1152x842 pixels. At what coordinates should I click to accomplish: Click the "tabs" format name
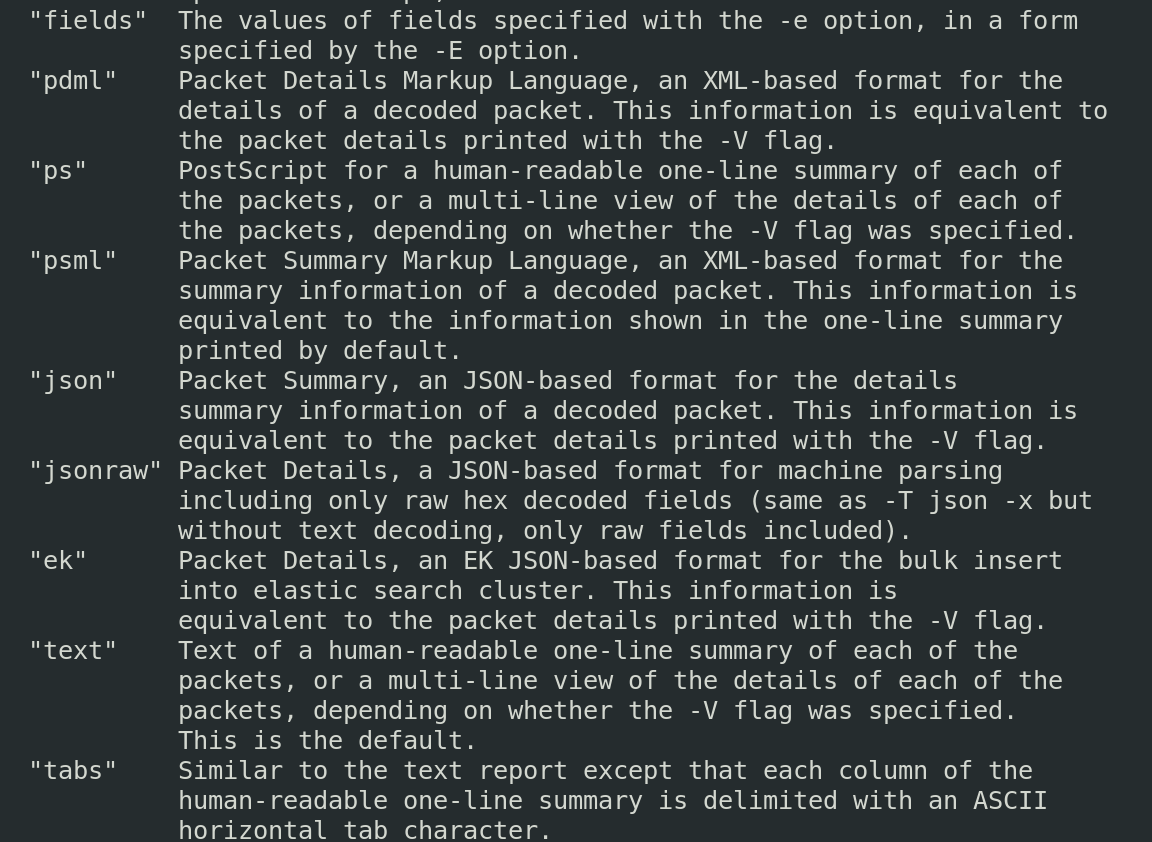tap(73, 771)
